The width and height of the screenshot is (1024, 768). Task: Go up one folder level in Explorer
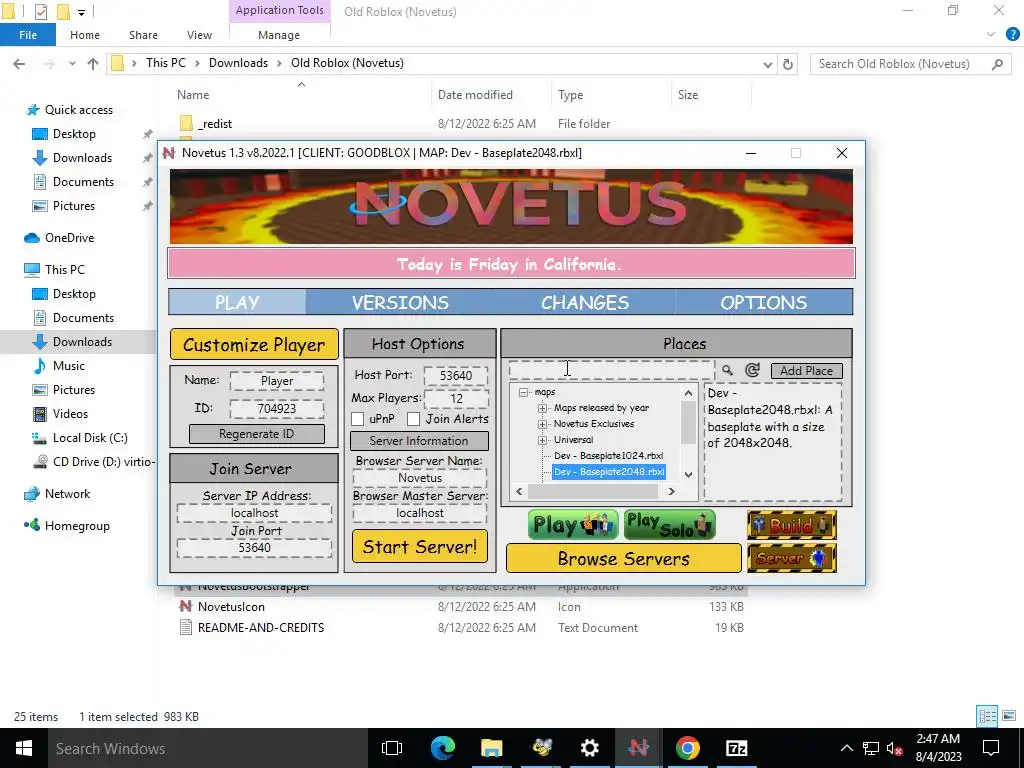[x=93, y=63]
